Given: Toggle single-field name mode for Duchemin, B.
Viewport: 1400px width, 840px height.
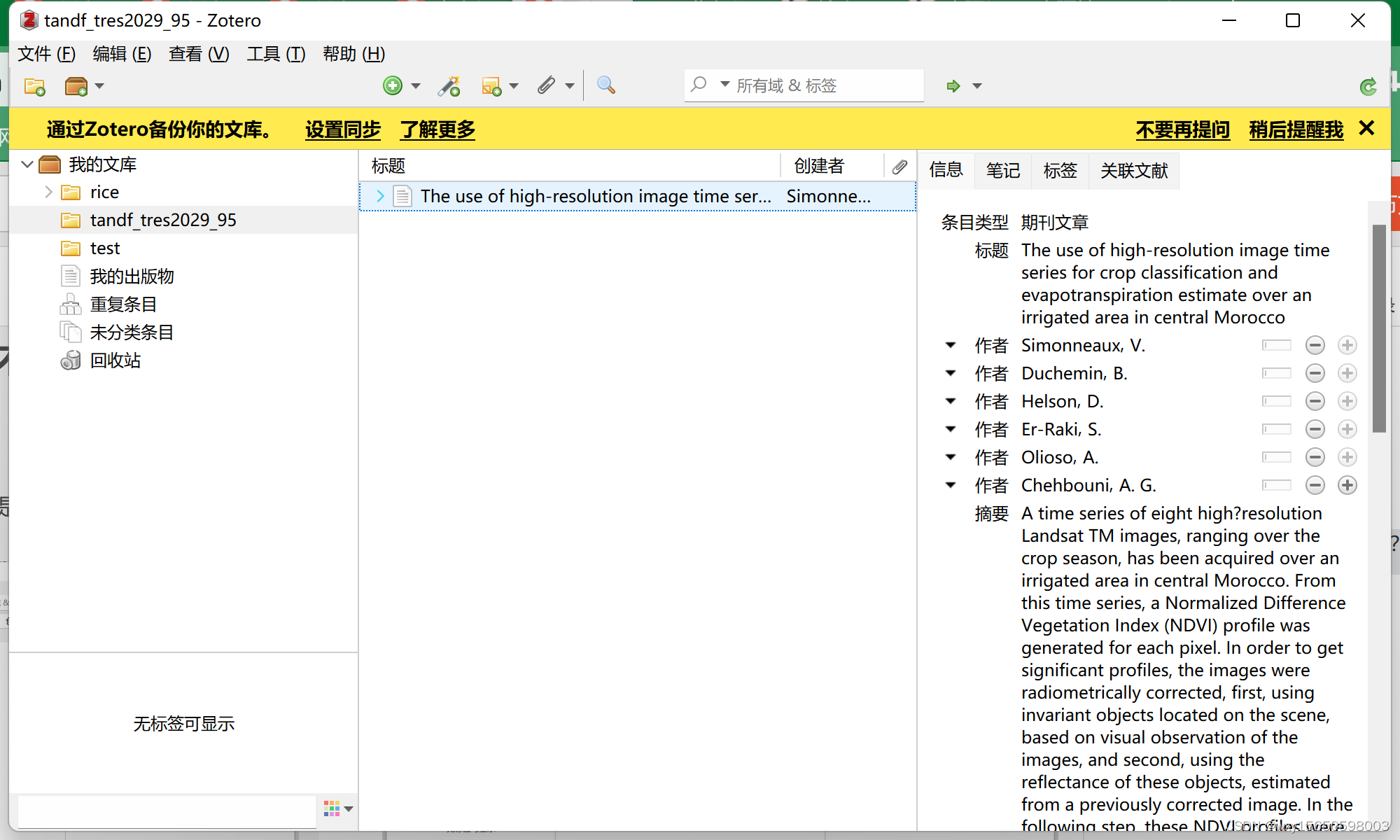Looking at the screenshot, I should click(1277, 373).
